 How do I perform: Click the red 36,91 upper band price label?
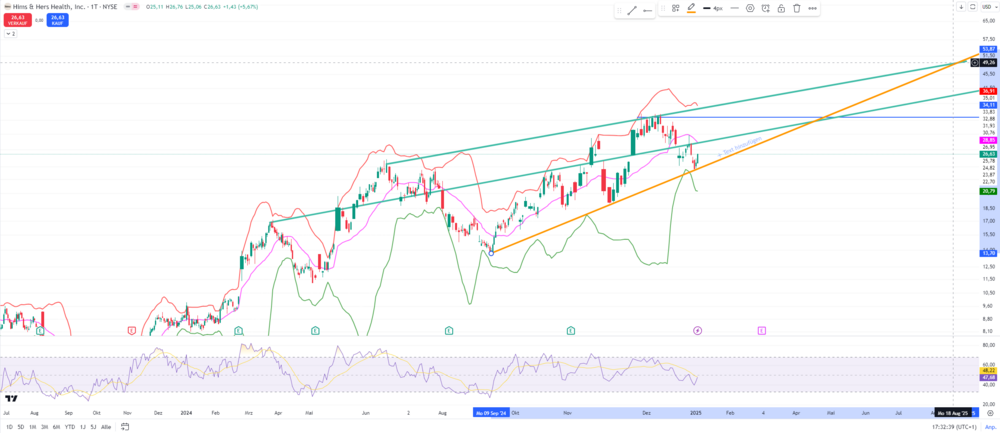[989, 91]
